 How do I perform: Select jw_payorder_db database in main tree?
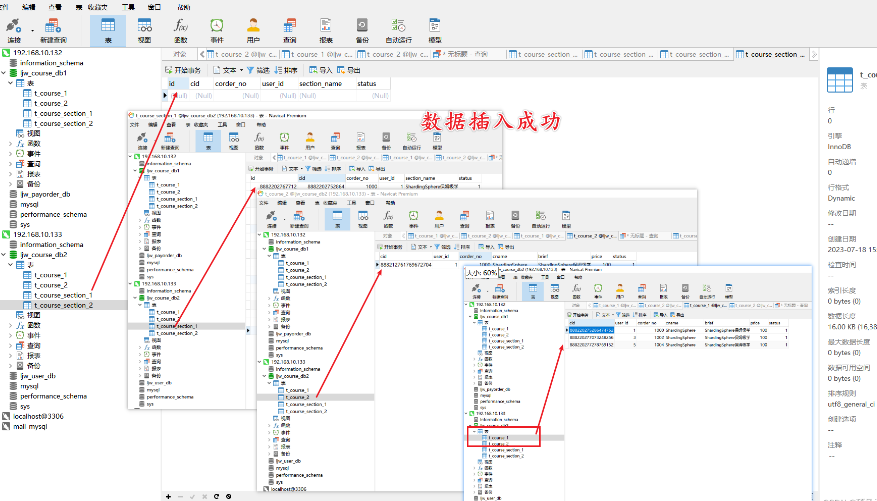tap(45, 195)
